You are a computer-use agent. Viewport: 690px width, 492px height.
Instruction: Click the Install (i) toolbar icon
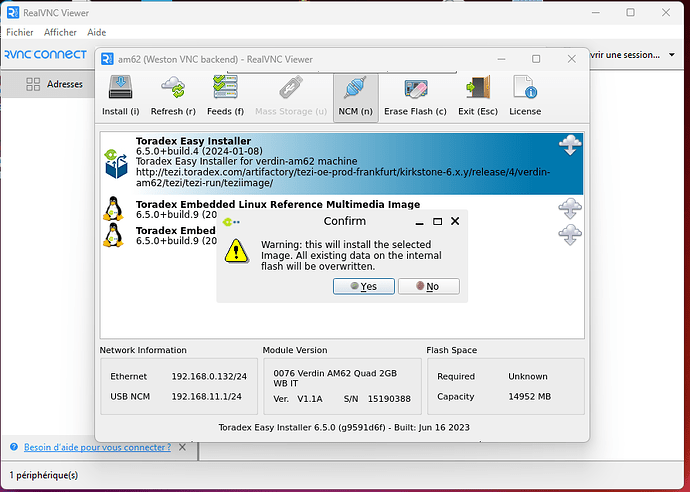[x=121, y=87]
